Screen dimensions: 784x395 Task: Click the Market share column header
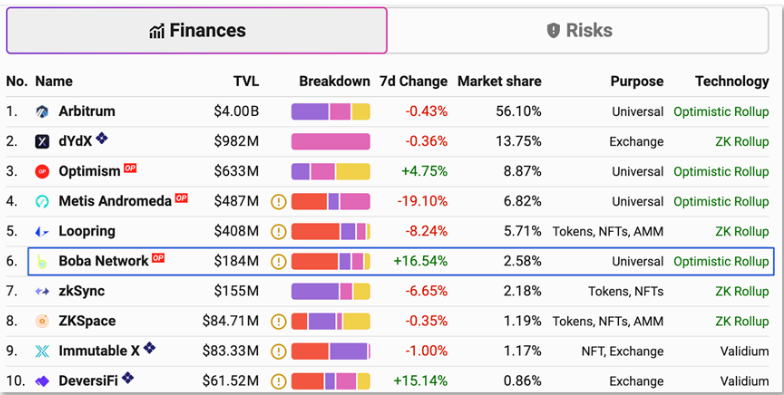(x=499, y=81)
